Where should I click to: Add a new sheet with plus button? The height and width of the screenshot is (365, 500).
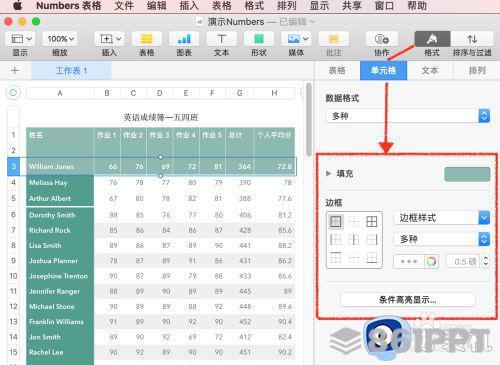[15, 70]
